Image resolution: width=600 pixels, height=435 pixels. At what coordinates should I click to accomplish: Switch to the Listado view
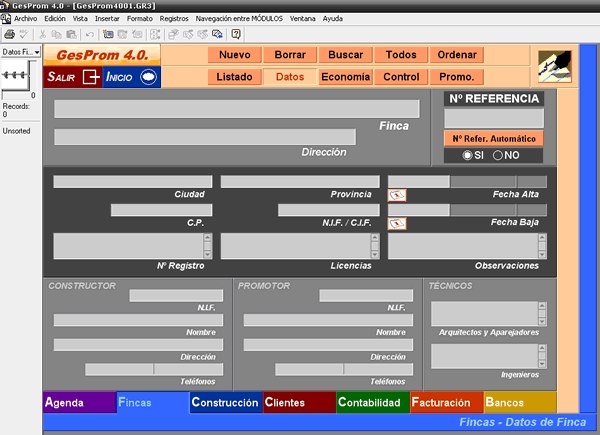coord(235,77)
